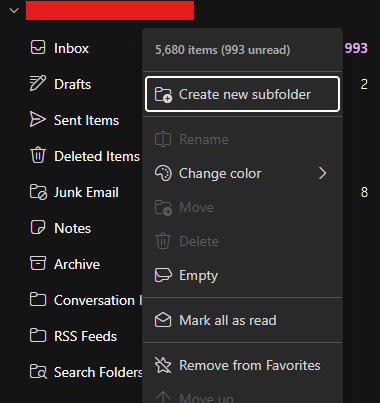Viewport: 380px width, 403px height.
Task: Open the Drafts folder
Action: click(x=72, y=84)
